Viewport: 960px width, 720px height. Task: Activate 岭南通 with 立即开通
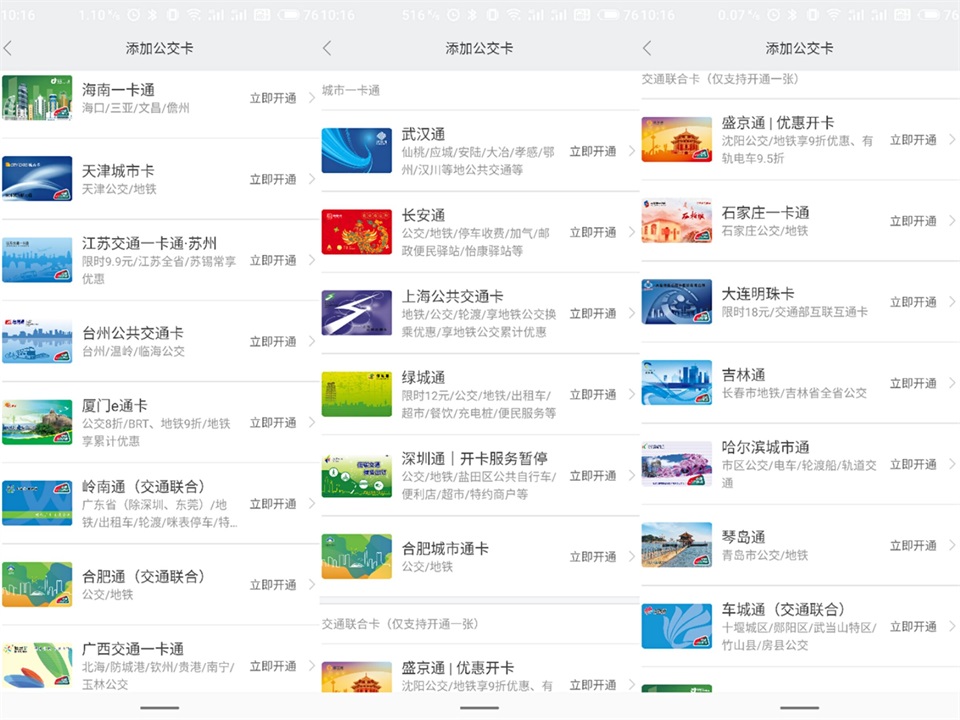pos(273,504)
